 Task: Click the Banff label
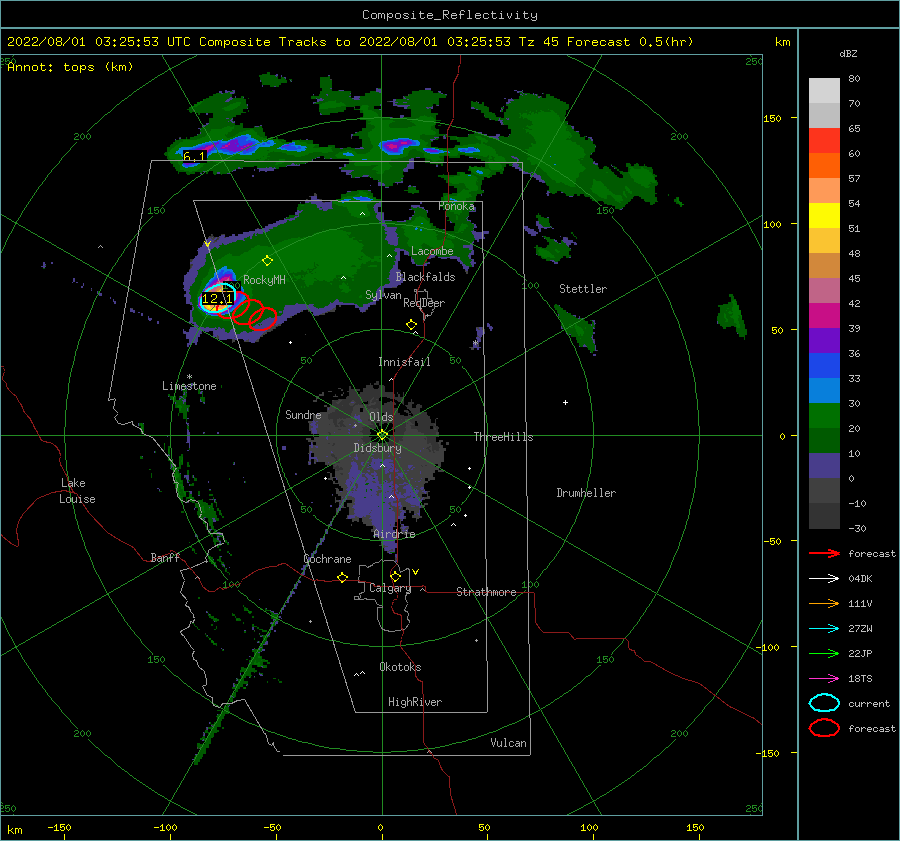tap(165, 557)
